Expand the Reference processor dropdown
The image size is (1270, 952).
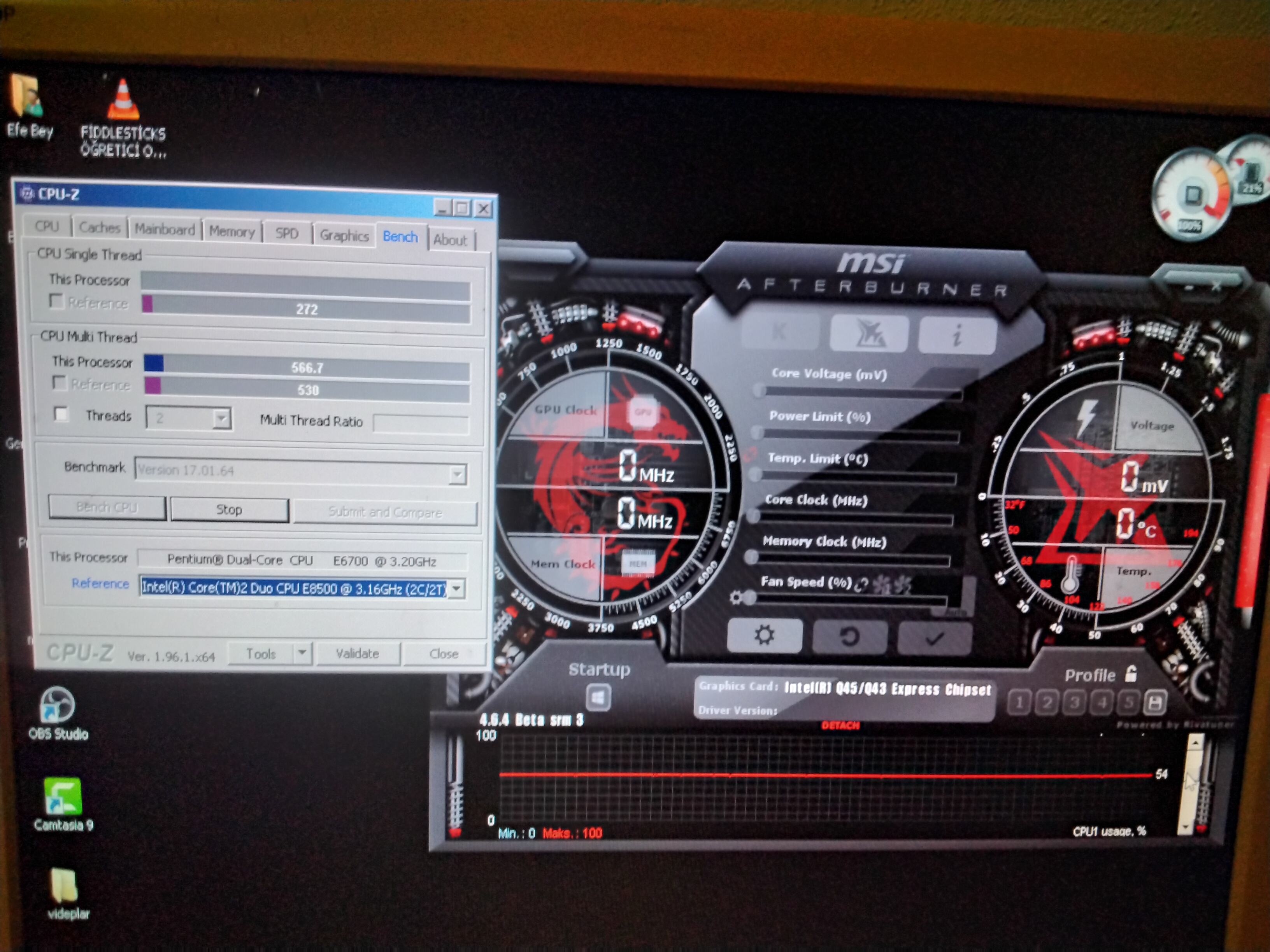tap(456, 588)
